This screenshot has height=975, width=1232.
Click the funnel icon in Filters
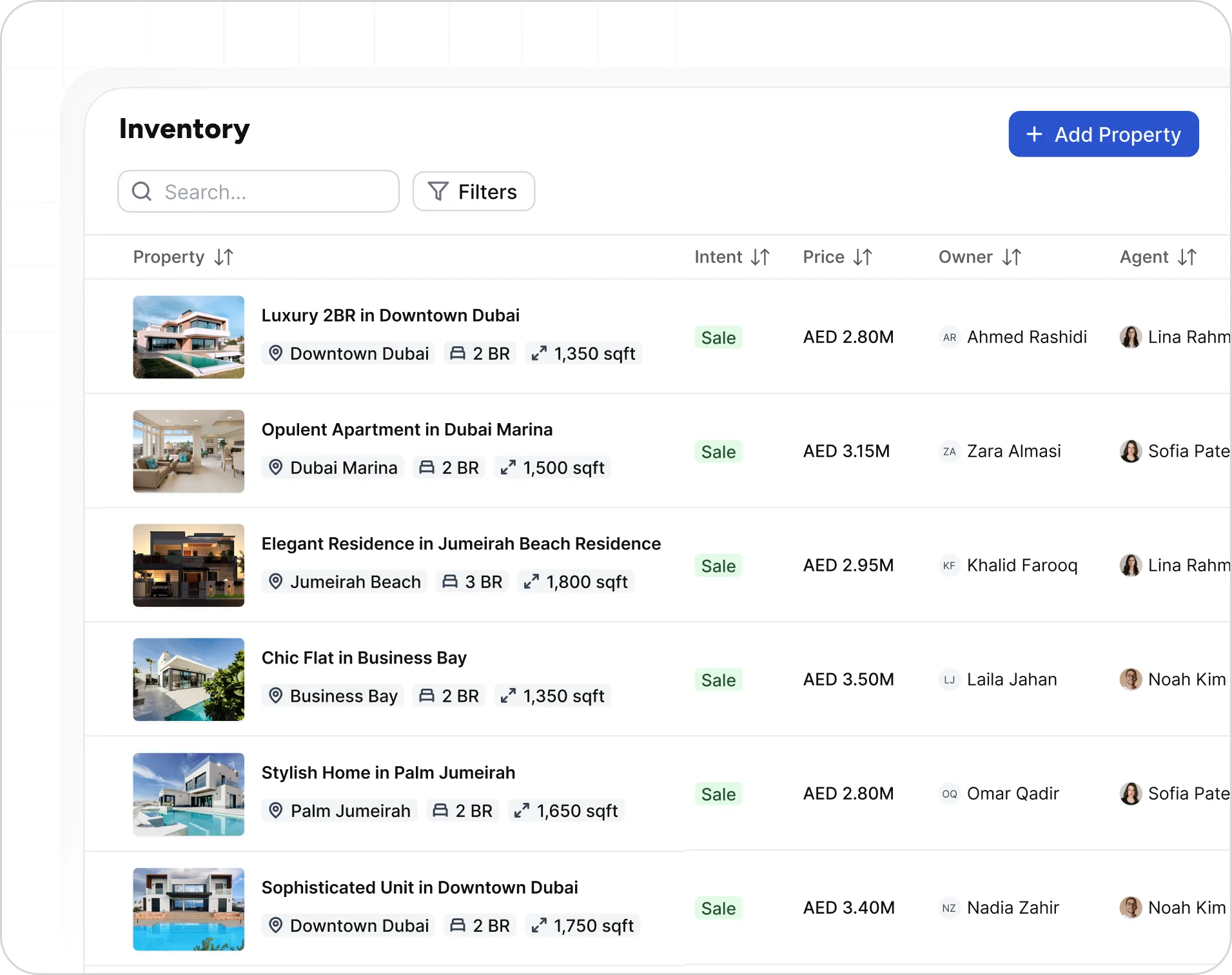[438, 192]
